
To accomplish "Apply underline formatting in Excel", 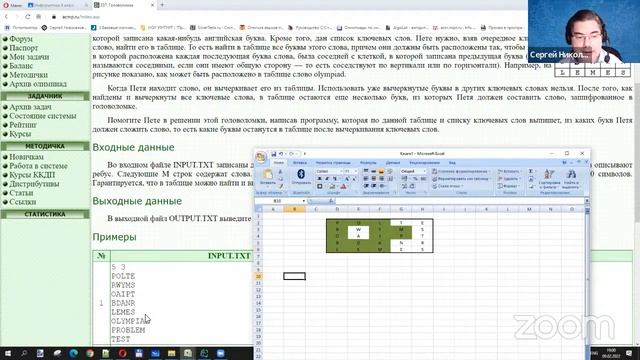I will [335, 179].
